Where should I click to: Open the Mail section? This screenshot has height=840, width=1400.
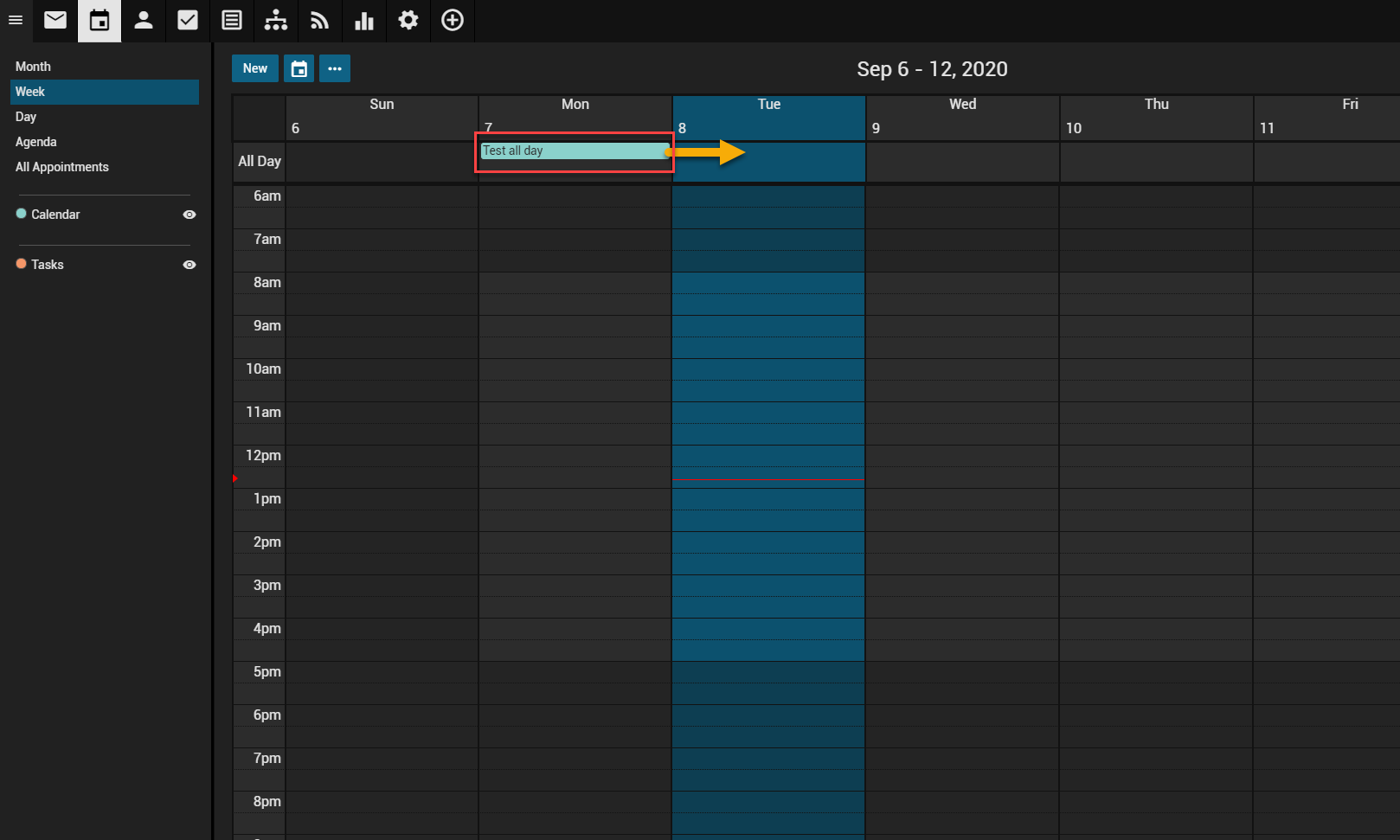pyautogui.click(x=55, y=20)
